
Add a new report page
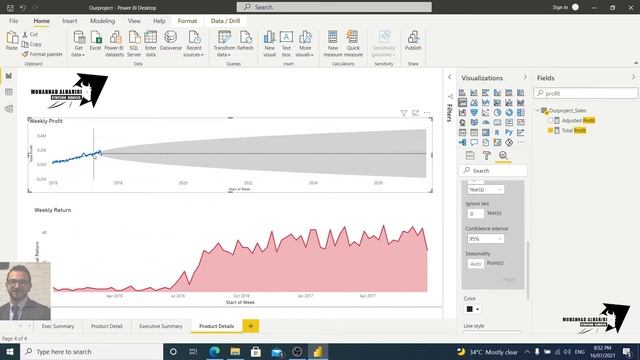[251, 326]
